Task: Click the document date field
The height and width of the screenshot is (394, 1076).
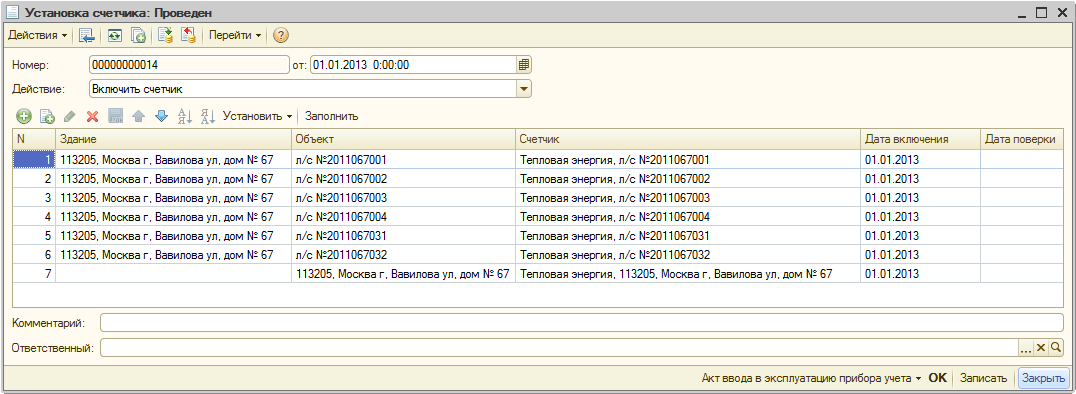Action: [413, 65]
